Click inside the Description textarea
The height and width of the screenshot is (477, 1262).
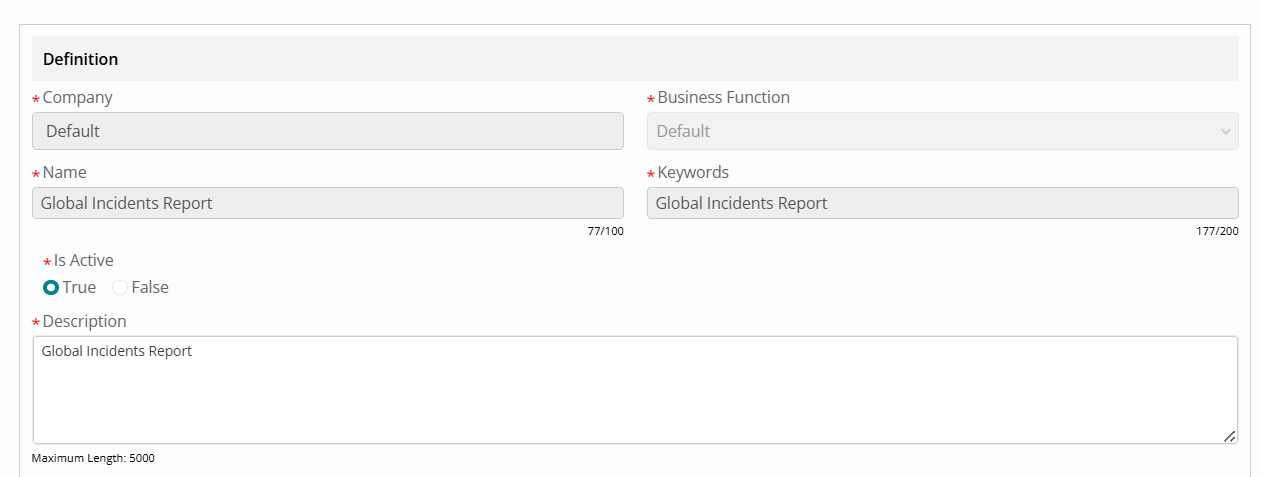tap(635, 390)
